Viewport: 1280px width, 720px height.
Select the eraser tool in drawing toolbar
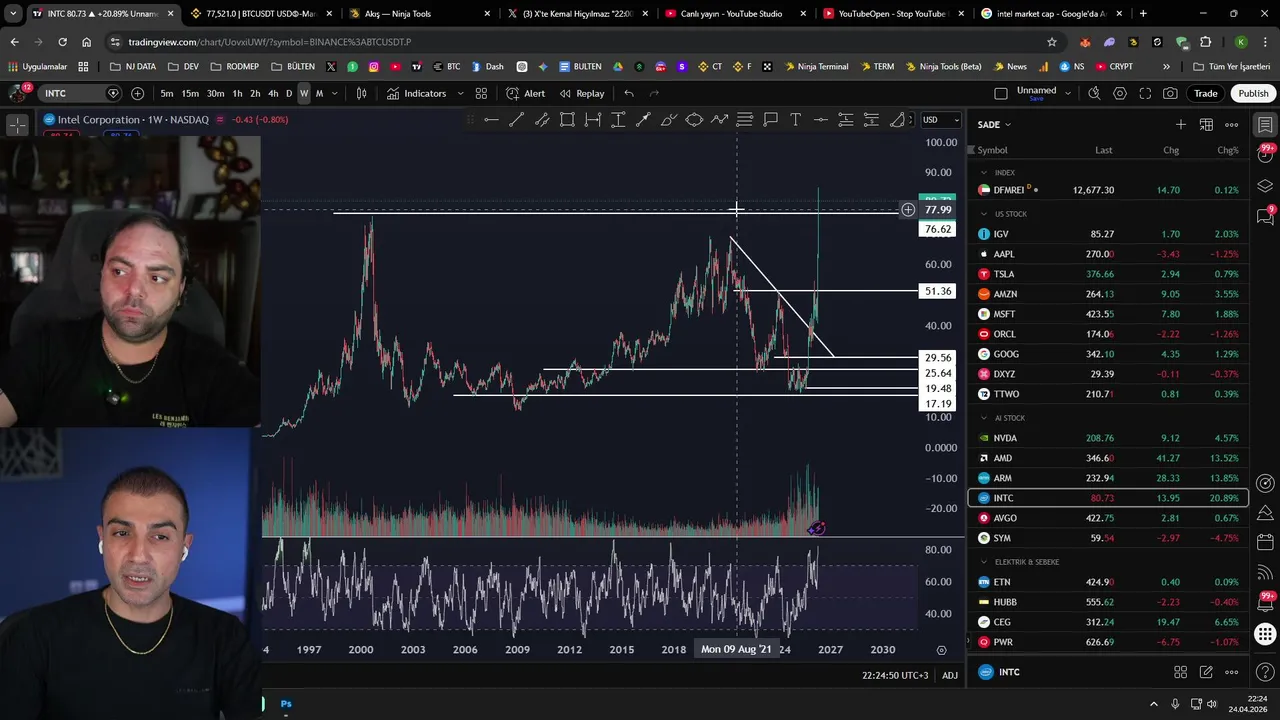pyautogui.click(x=897, y=120)
